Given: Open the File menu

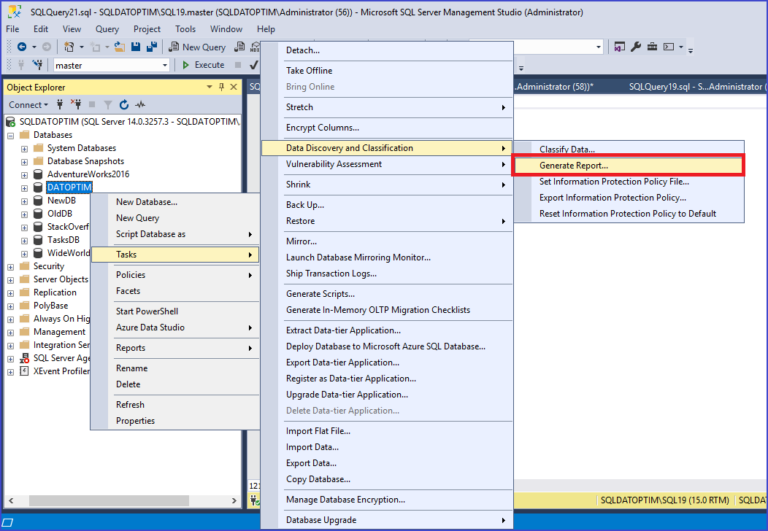Looking at the screenshot, I should [12, 29].
